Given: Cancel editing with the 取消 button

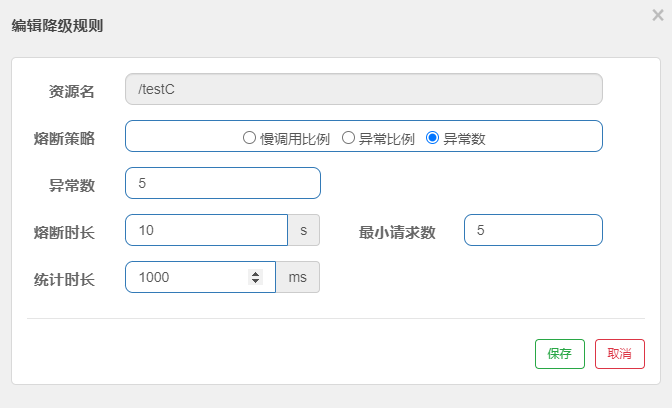Looking at the screenshot, I should tap(619, 354).
